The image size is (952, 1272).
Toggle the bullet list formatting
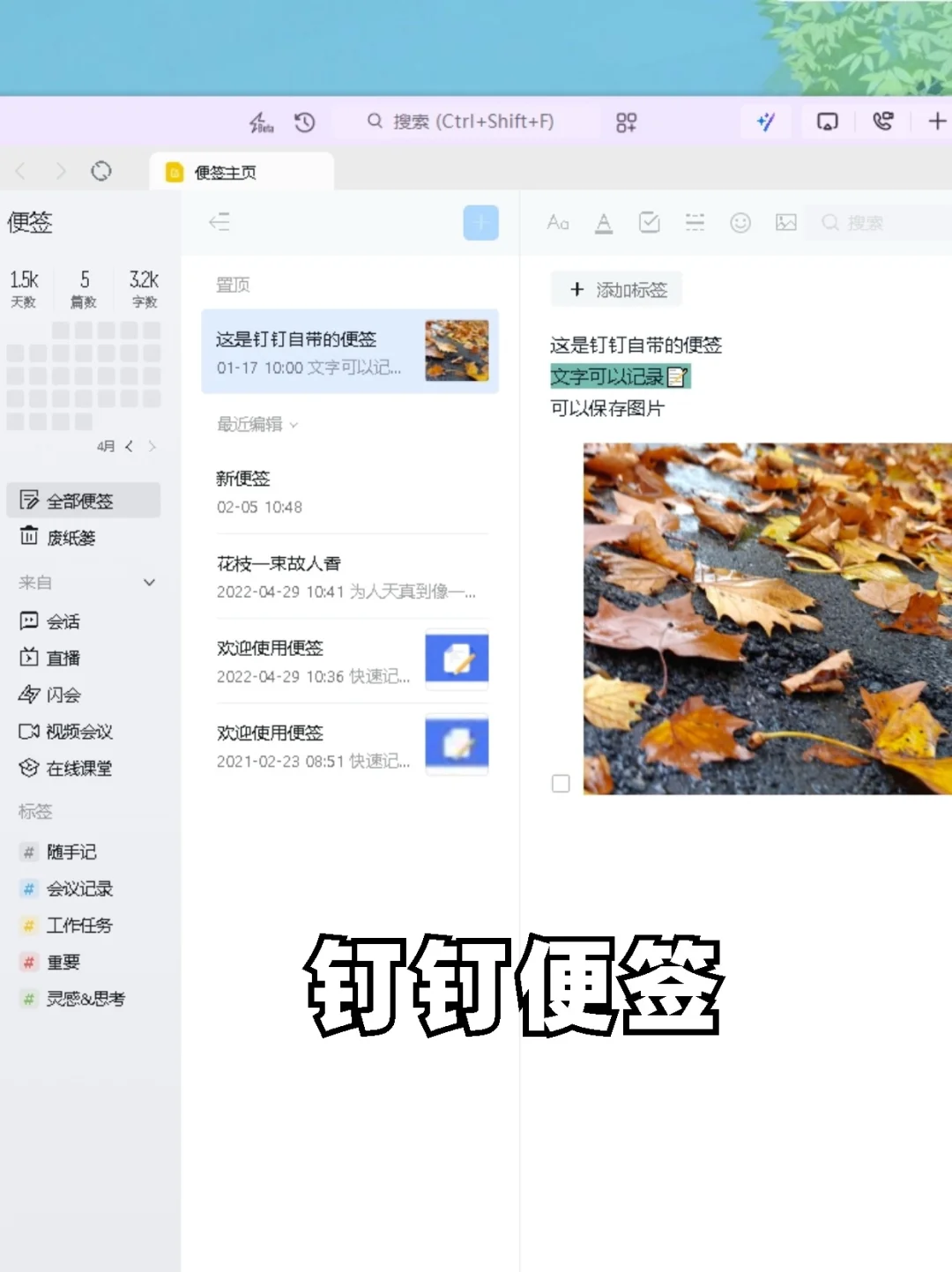(695, 222)
